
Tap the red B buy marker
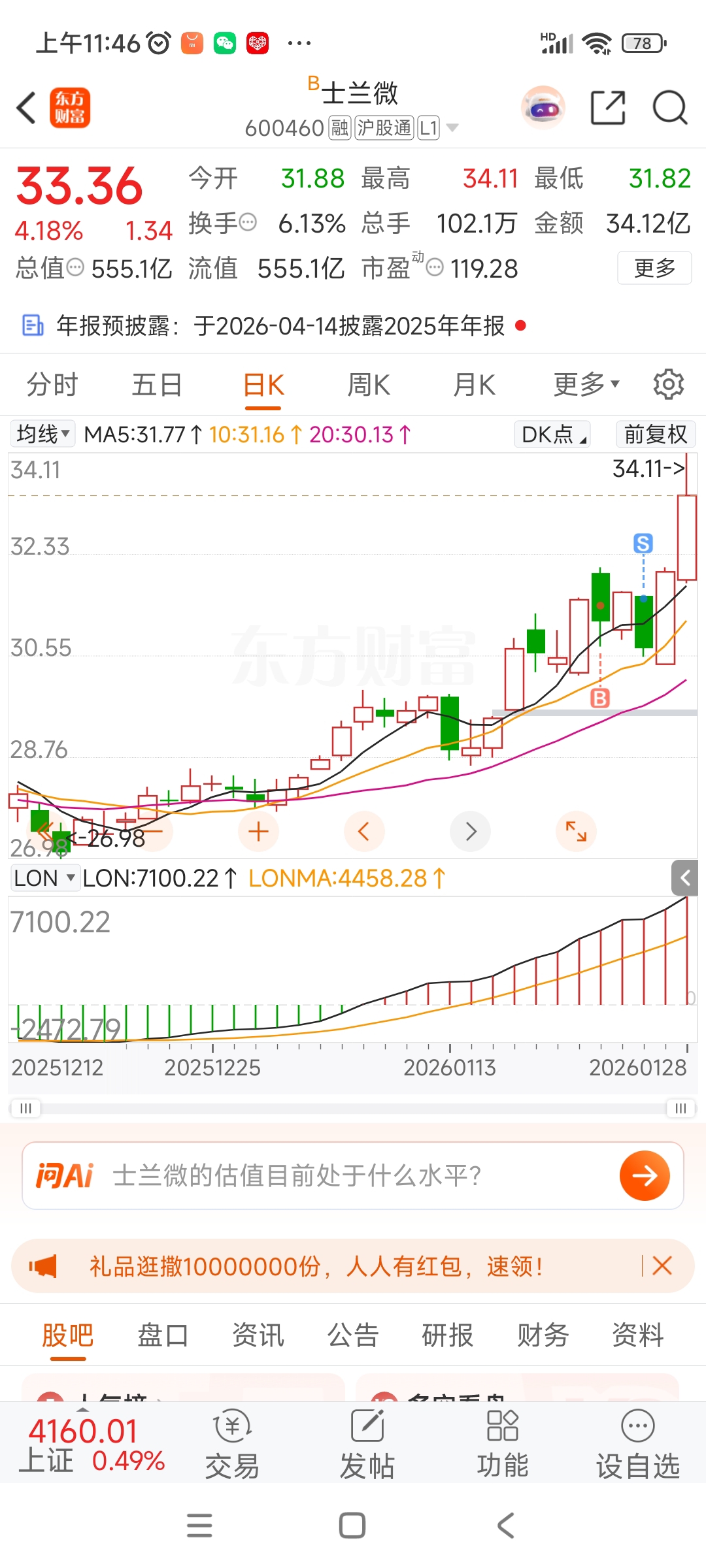click(600, 698)
